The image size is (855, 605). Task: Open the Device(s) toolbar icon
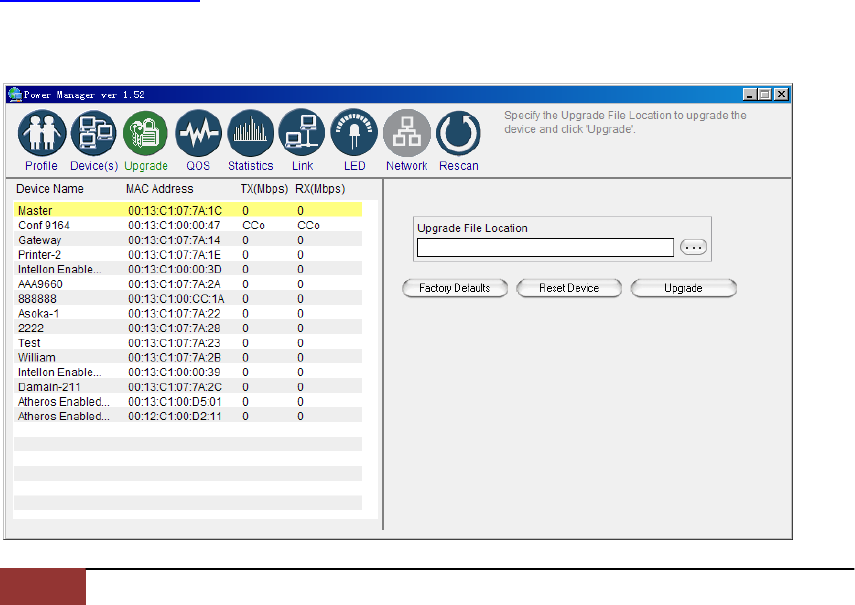pyautogui.click(x=94, y=133)
